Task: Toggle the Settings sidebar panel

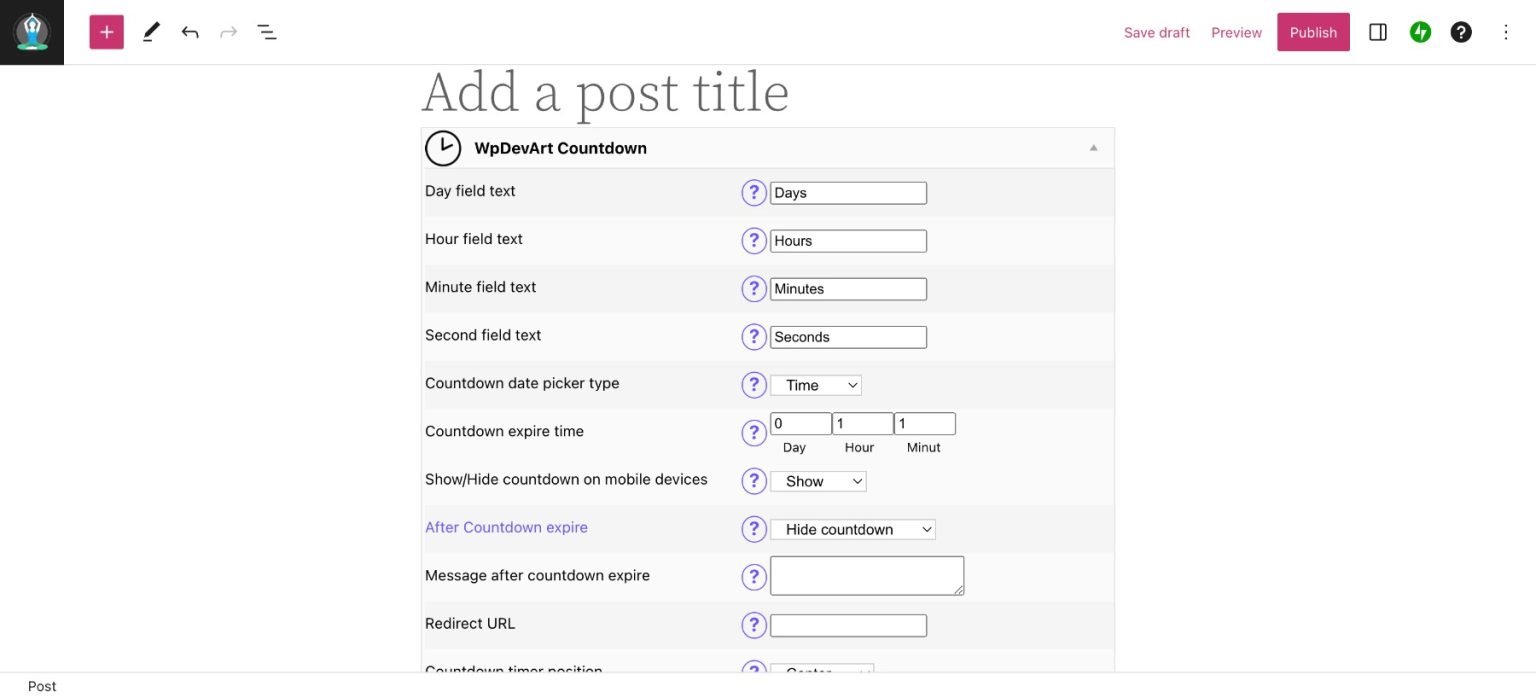Action: point(1377,31)
